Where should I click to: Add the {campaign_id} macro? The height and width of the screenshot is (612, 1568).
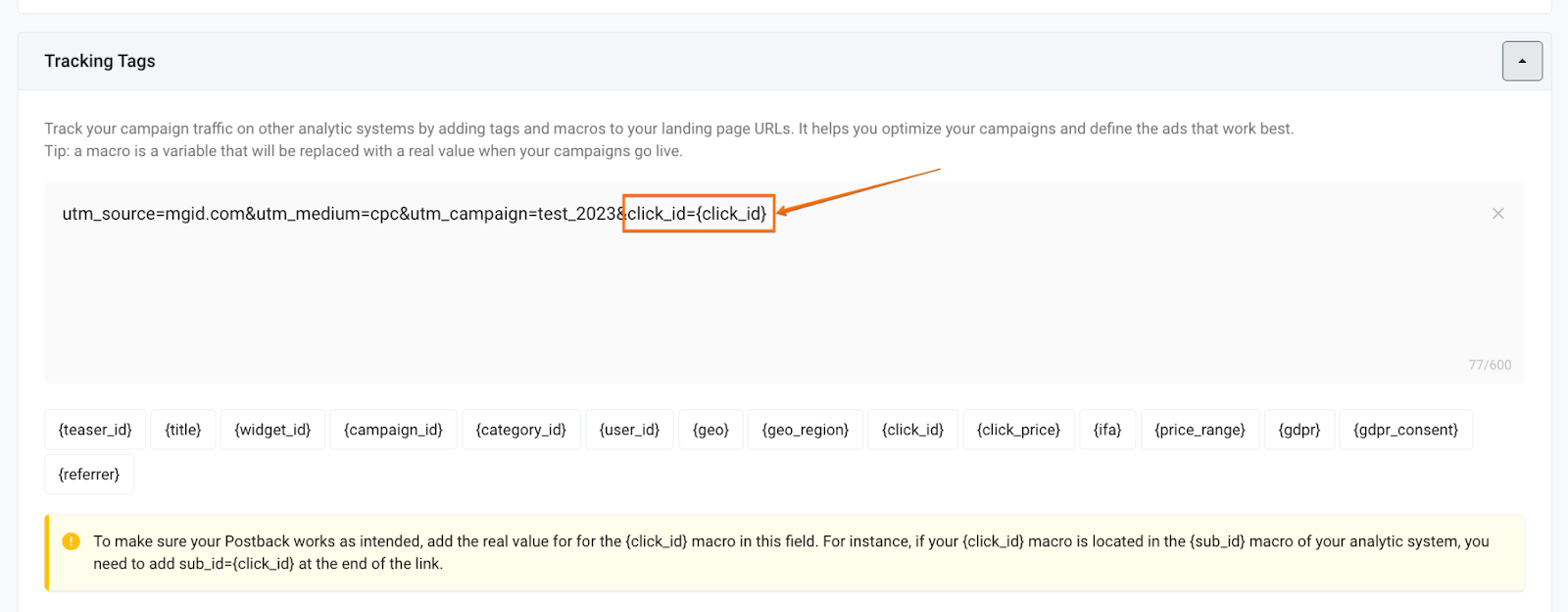393,430
